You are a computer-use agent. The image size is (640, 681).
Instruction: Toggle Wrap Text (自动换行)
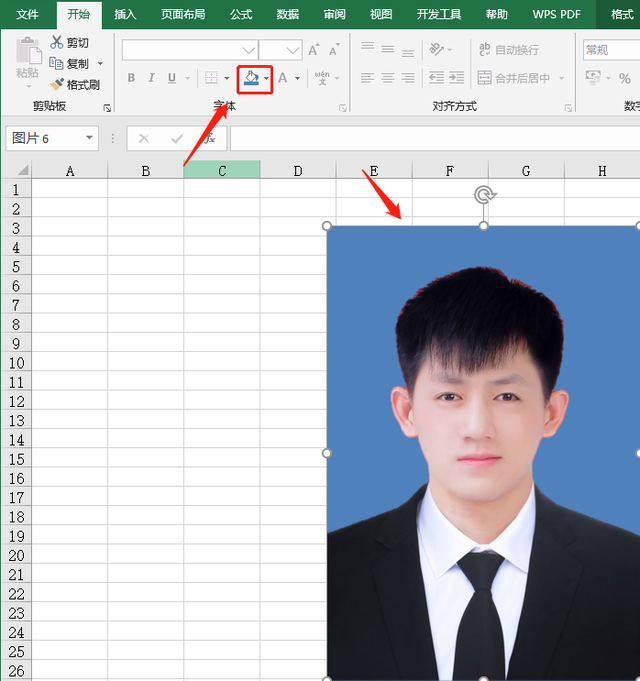pos(509,50)
